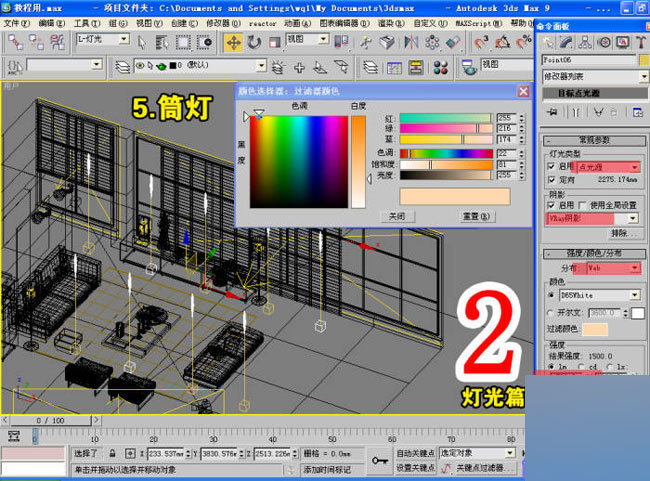This screenshot has height=481, width=650.
Task: Click the Pin Stack icon
Action: [552, 112]
